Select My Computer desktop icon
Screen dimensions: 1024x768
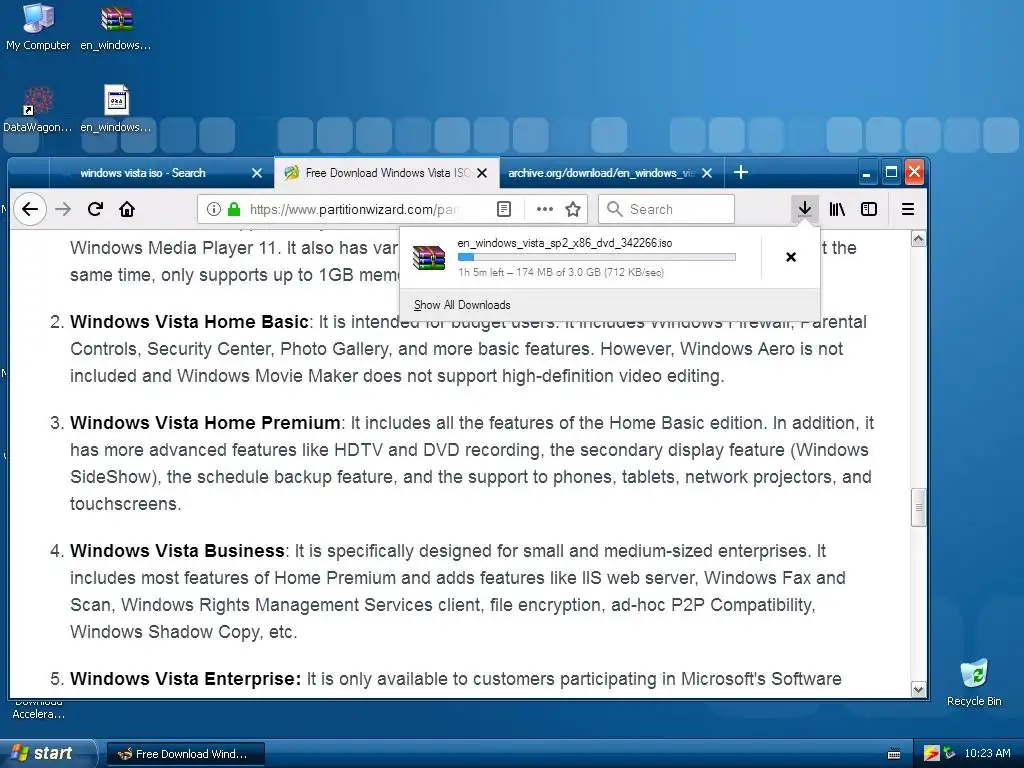click(x=38, y=27)
